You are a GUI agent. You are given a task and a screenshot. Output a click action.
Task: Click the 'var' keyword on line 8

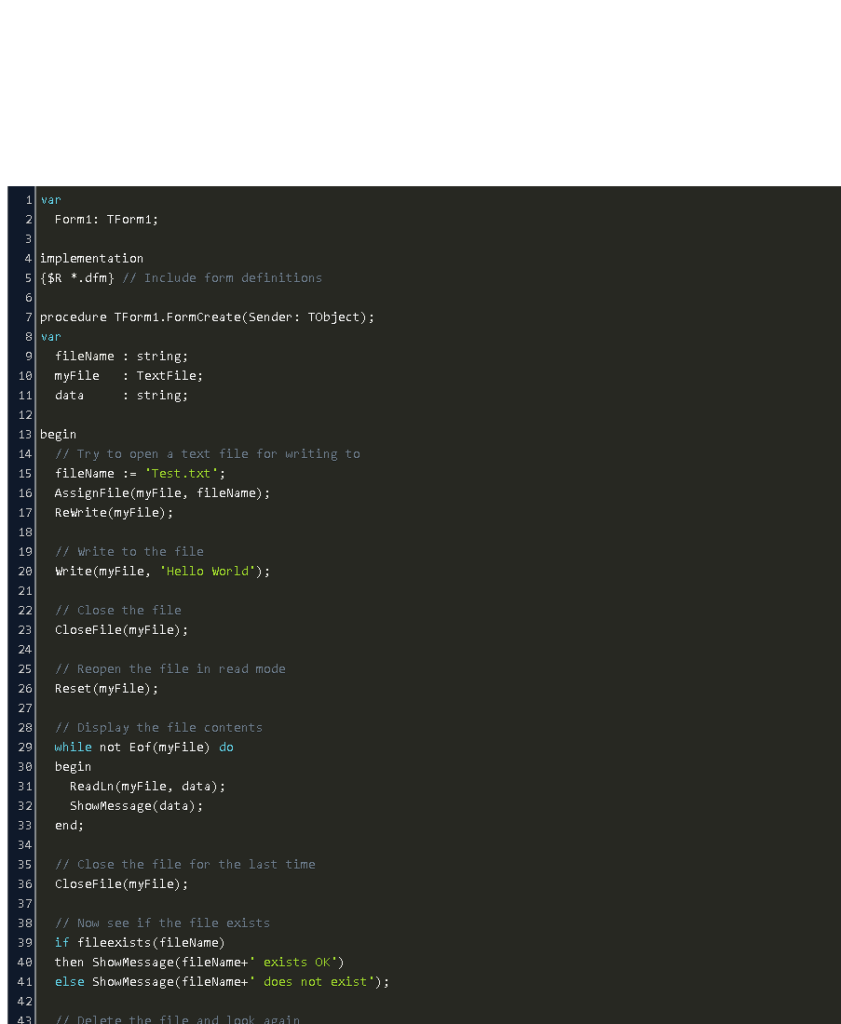click(x=51, y=337)
